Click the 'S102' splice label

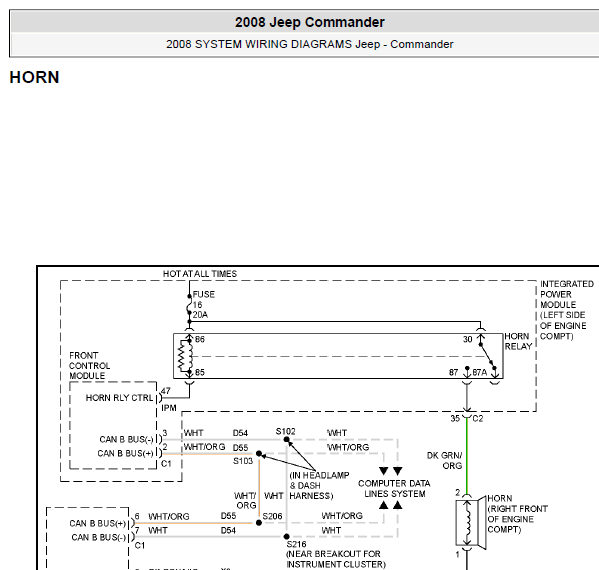click(x=285, y=431)
